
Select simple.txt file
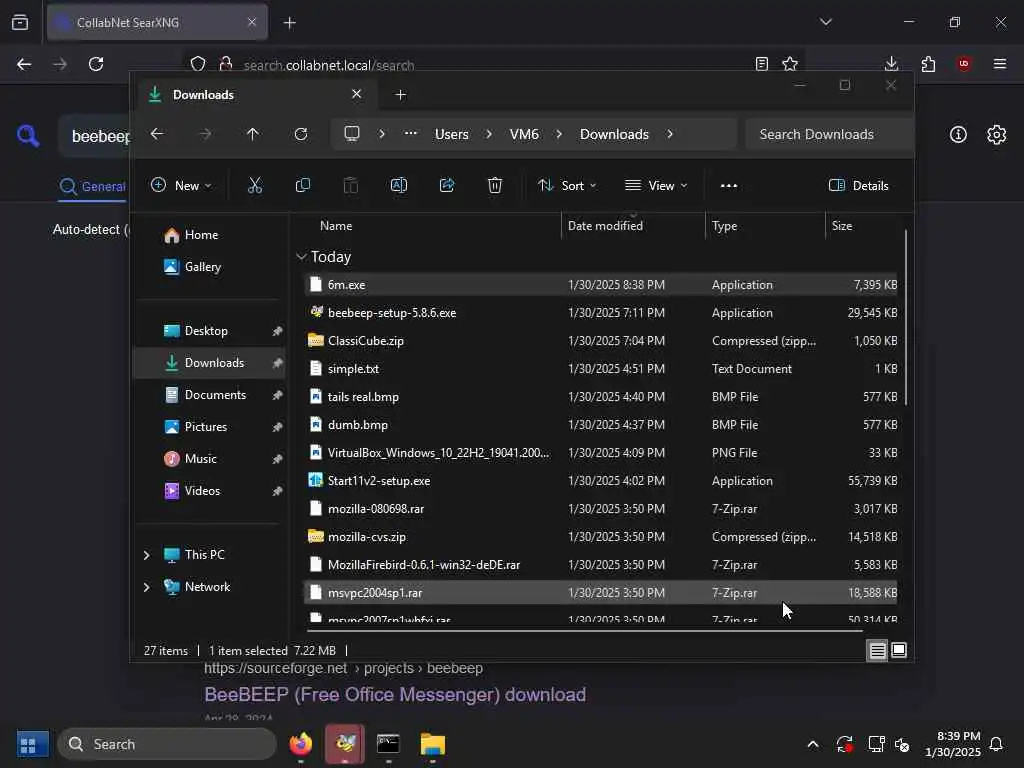click(601, 369)
